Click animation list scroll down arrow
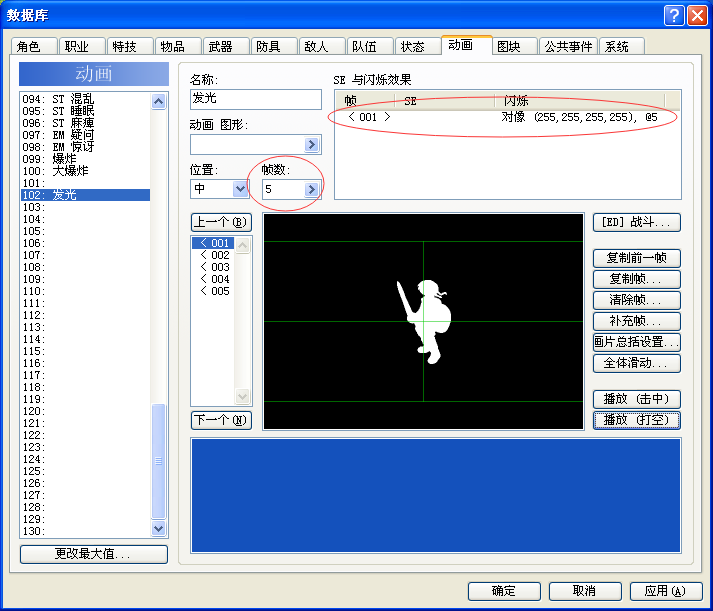Image resolution: width=713 pixels, height=611 pixels. tap(158, 528)
